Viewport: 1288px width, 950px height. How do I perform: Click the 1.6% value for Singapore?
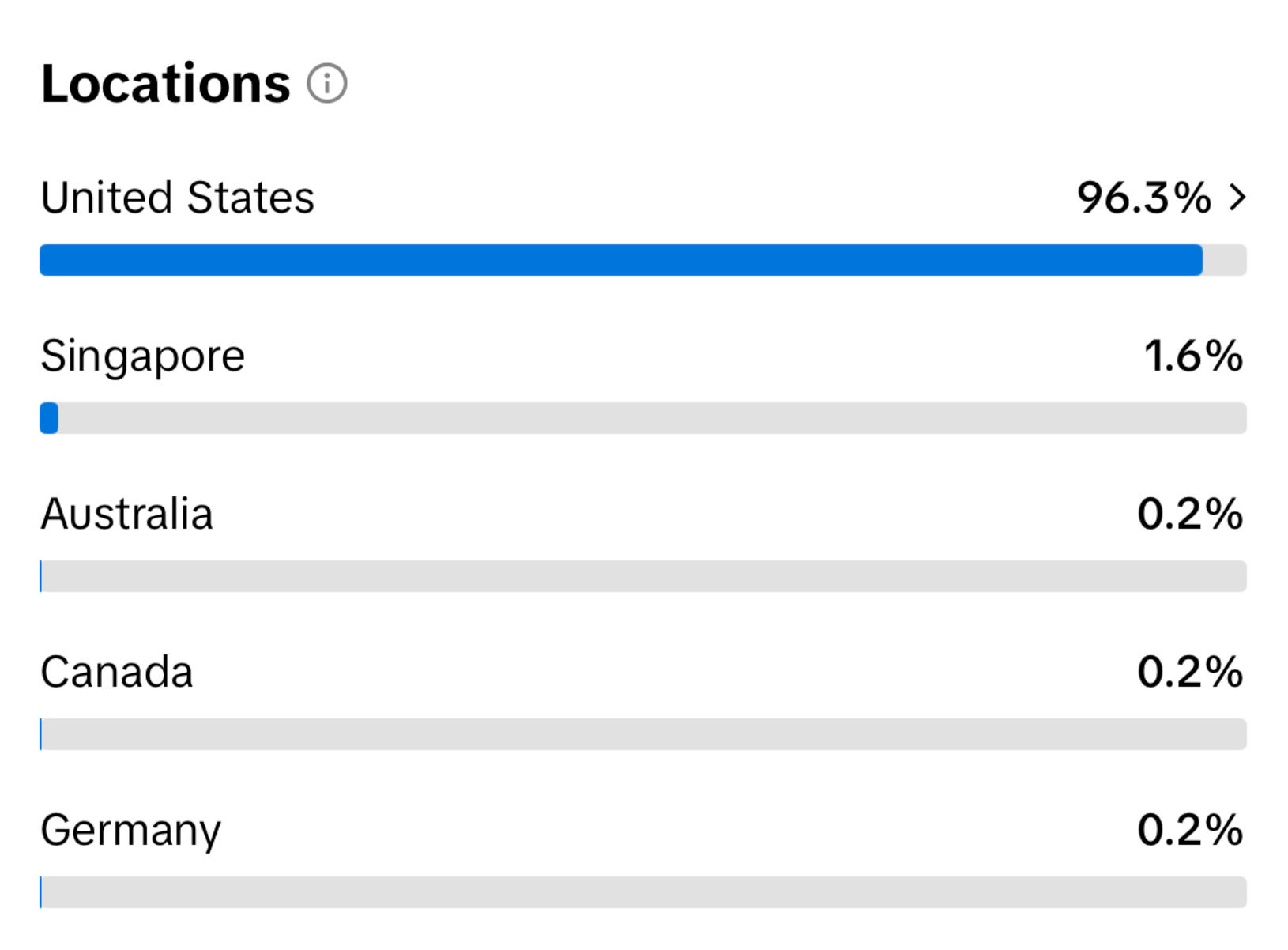click(1193, 356)
